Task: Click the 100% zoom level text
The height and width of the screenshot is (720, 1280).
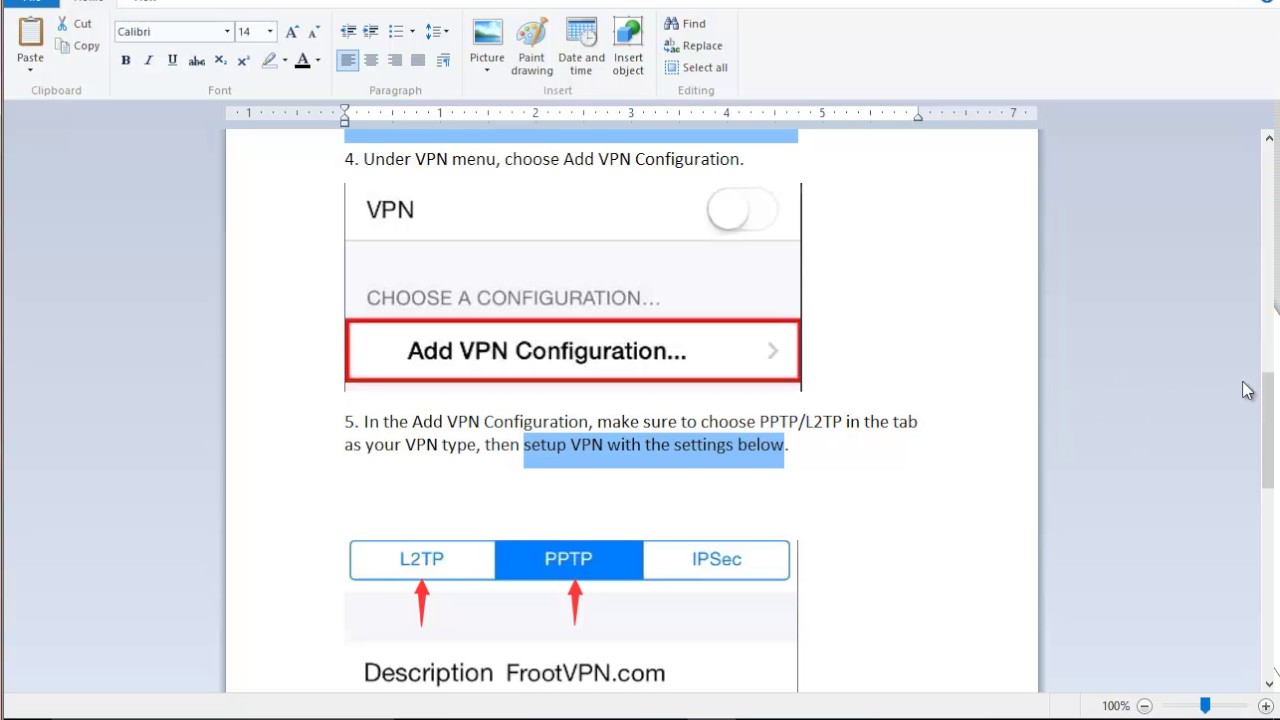Action: [1115, 706]
